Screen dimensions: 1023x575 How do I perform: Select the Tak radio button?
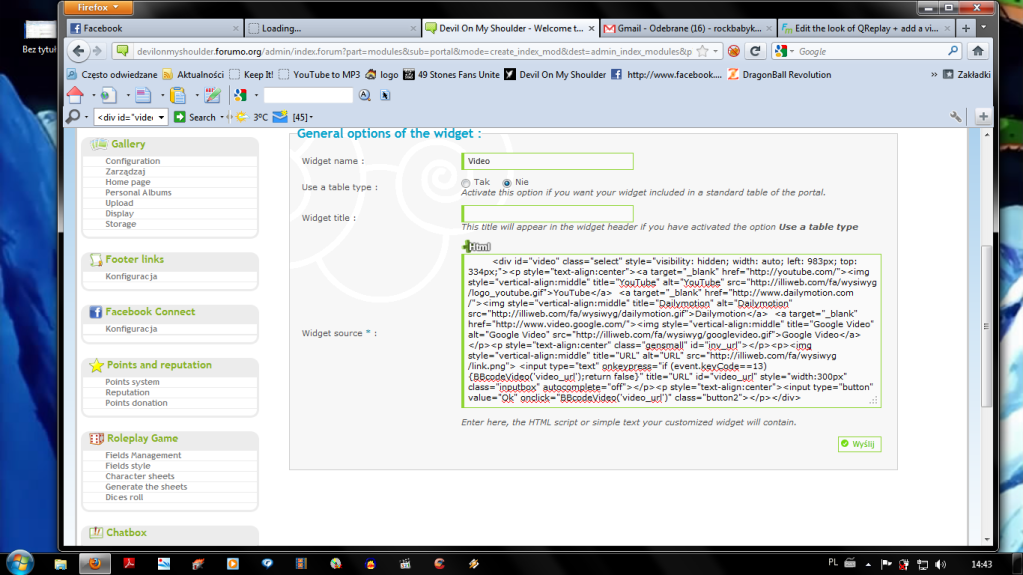465,183
